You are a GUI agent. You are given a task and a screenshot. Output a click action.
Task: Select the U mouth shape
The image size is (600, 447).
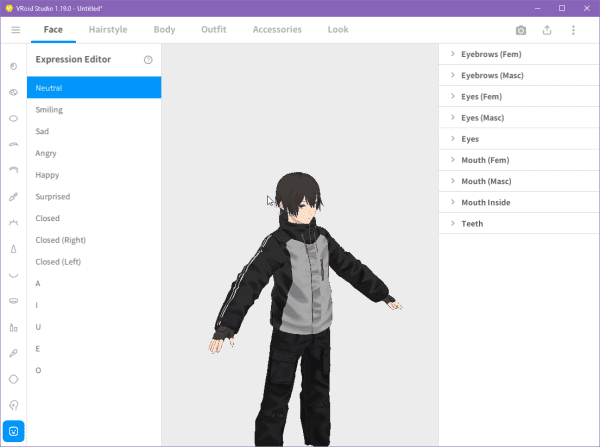pyautogui.click(x=94, y=327)
